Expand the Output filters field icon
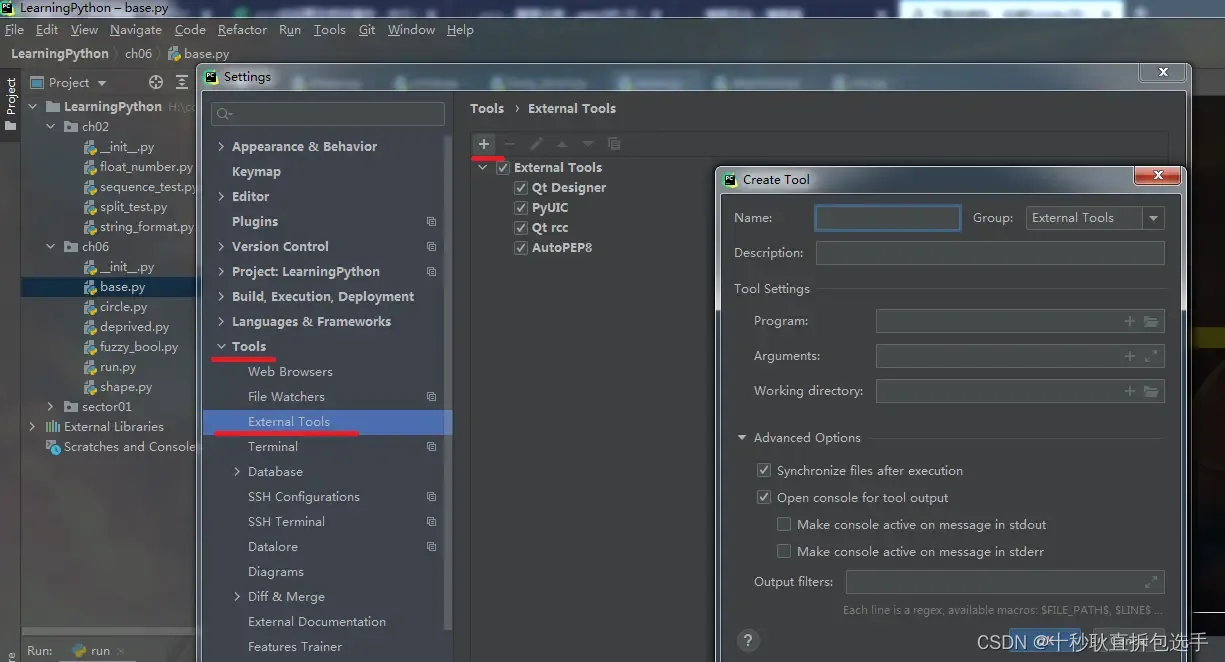This screenshot has width=1225, height=662. click(1151, 582)
